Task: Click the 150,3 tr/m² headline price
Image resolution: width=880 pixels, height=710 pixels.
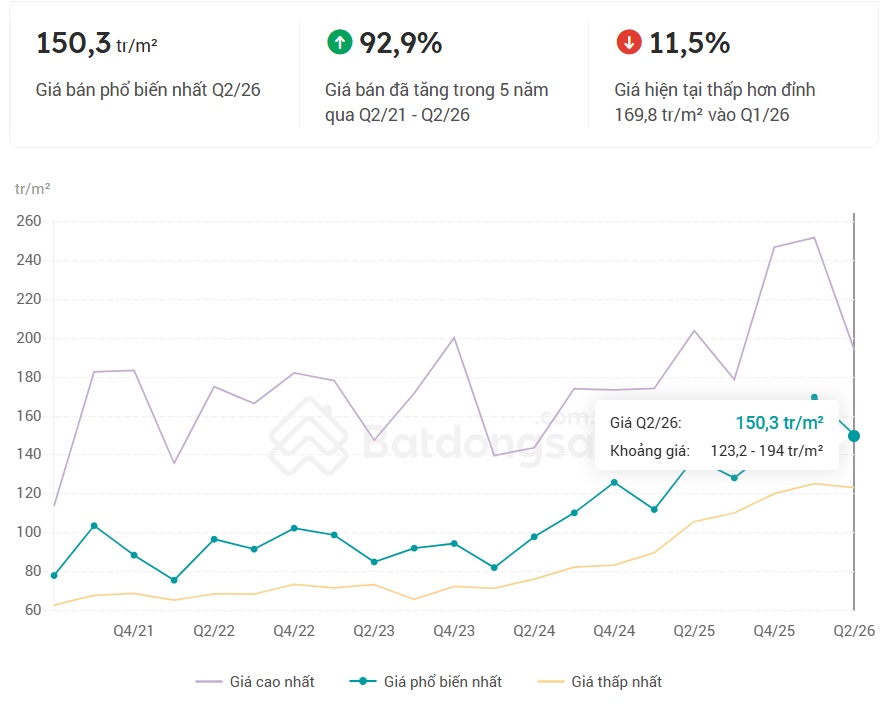Action: (97, 43)
